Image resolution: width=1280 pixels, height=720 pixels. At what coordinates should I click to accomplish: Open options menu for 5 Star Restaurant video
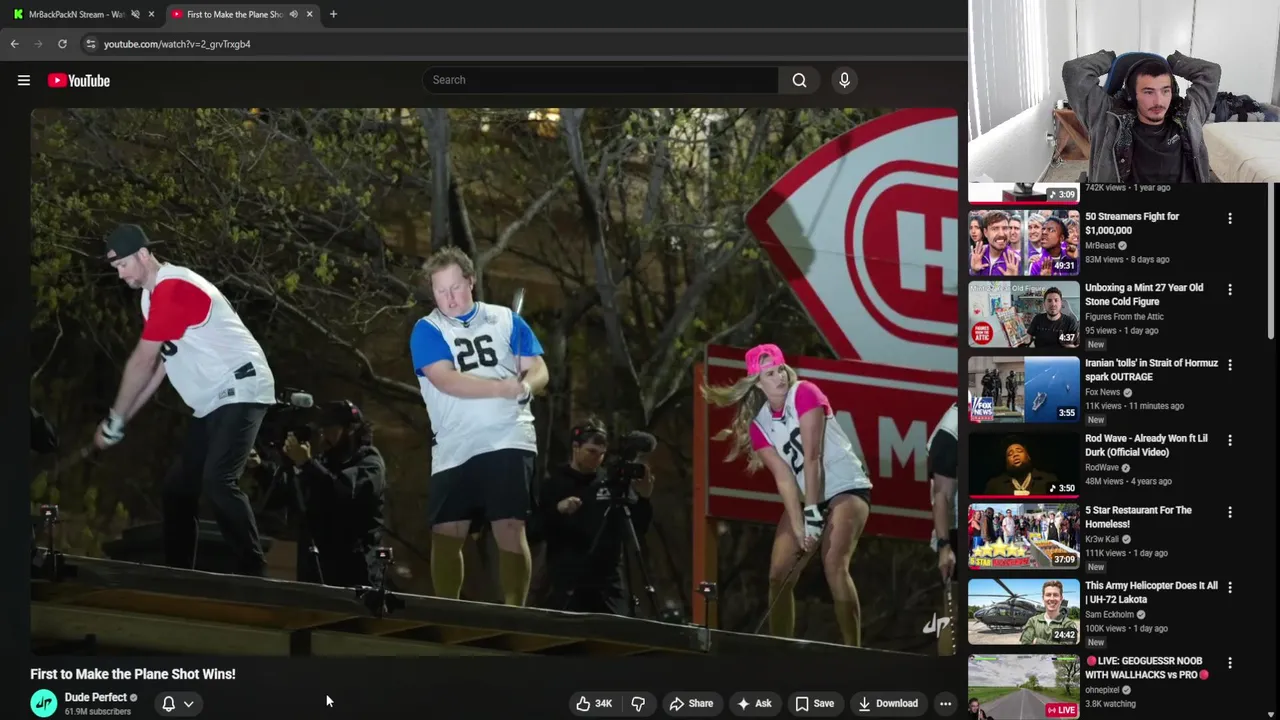click(x=1230, y=512)
